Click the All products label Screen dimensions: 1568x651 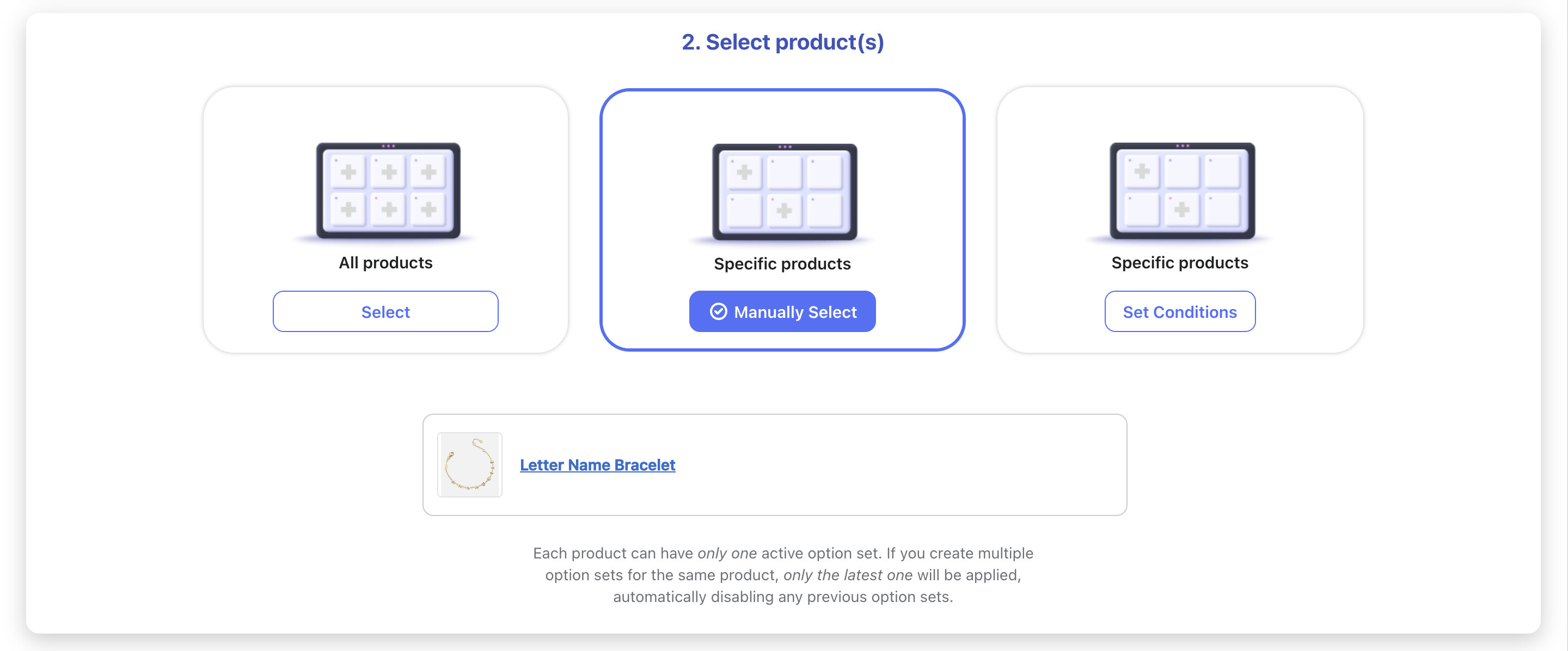[x=385, y=263]
